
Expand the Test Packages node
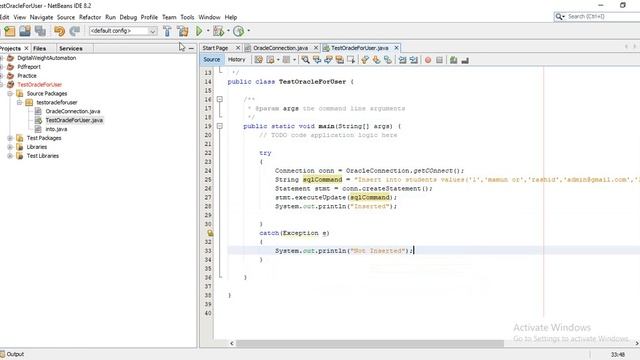[10, 138]
